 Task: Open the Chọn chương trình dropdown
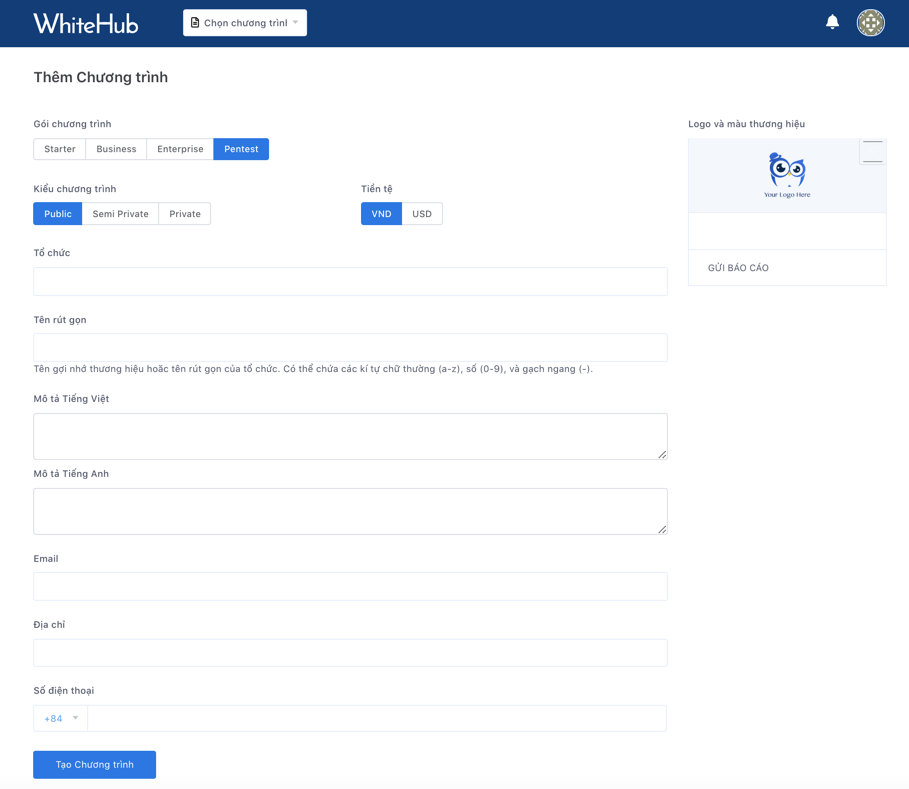245,22
